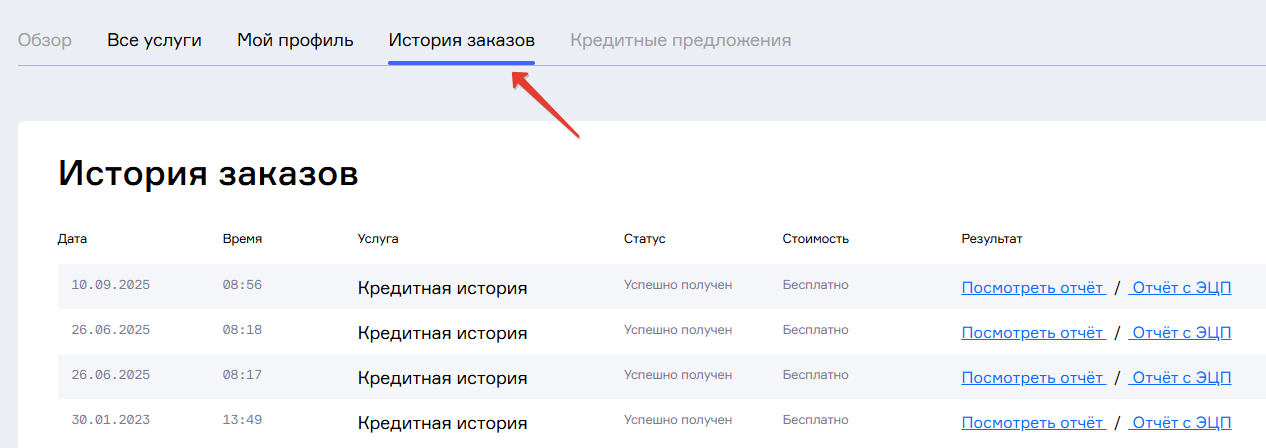Open Отчёт с ЭЦП for 30.01.2023 order
Screen dimensions: 1266x448
1180,423
